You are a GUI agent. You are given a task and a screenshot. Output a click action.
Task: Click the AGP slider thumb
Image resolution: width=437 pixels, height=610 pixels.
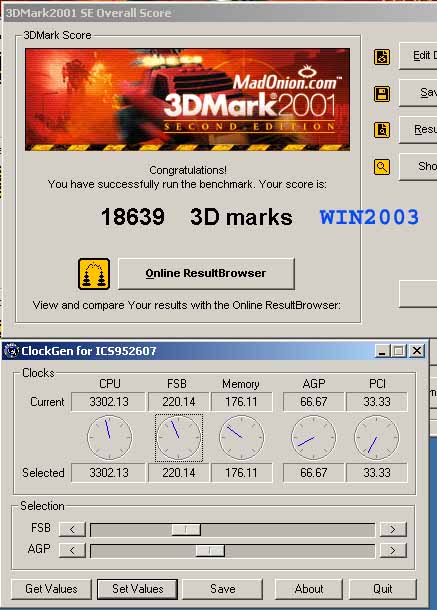pos(210,550)
